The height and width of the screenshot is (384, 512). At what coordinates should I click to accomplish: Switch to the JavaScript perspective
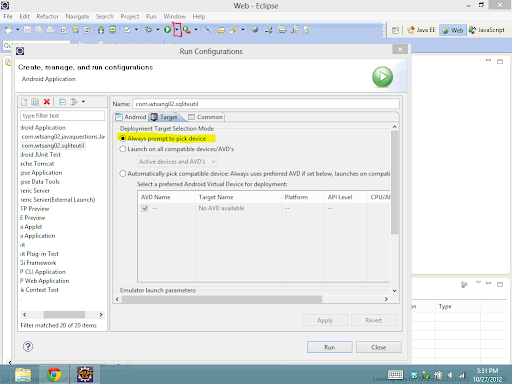point(487,30)
